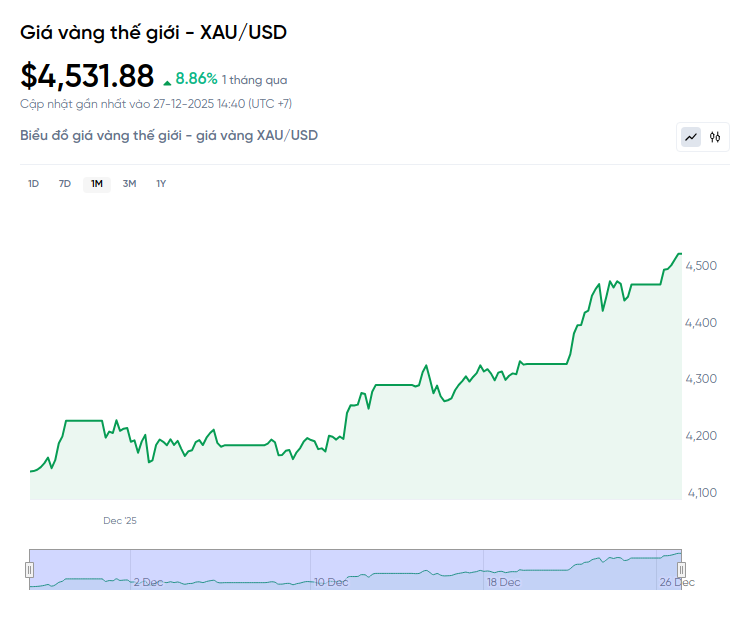Show the 1Y price history
The height and width of the screenshot is (634, 750).
(161, 183)
